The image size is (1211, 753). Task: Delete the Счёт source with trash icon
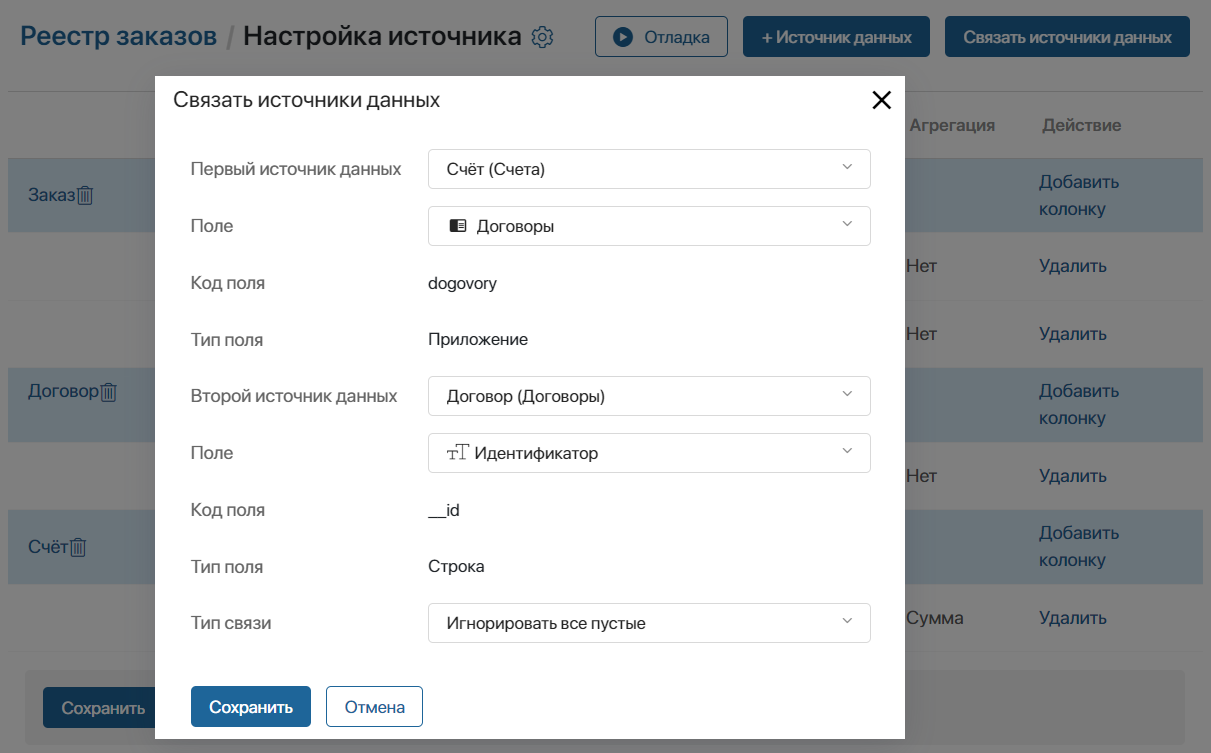(78, 547)
